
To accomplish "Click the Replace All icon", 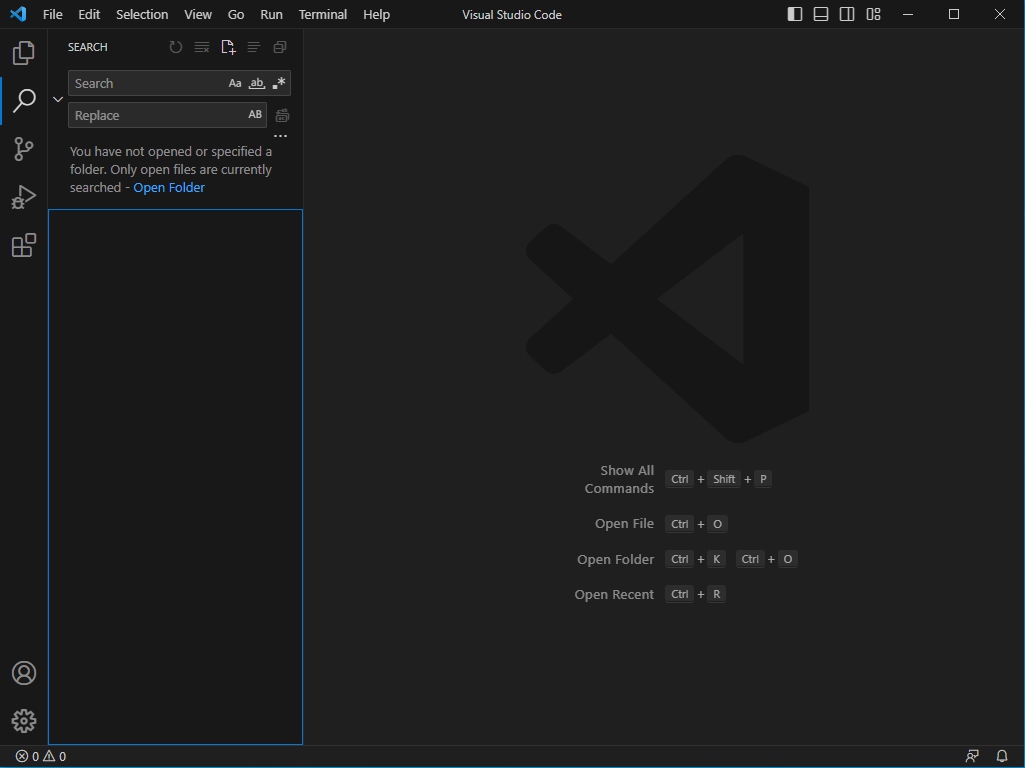I will click(282, 116).
